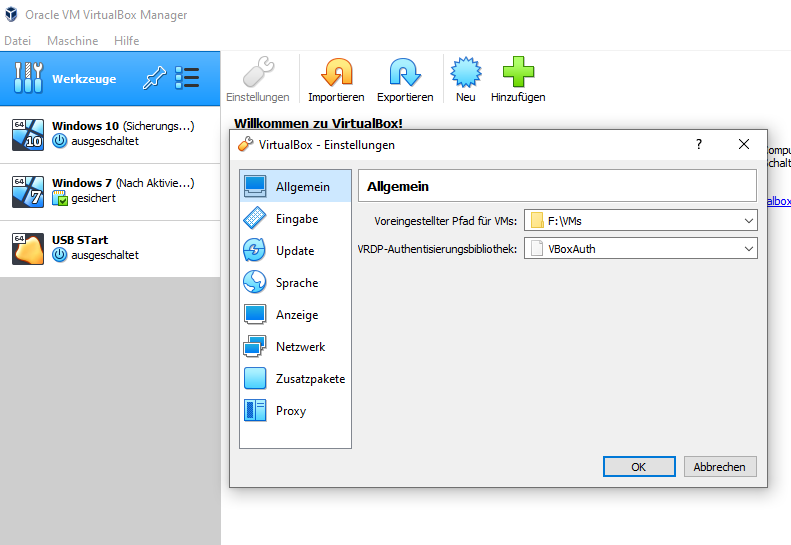Viewport: 791px width, 545px height.
Task: Click the Update refresh icon
Action: point(255,250)
